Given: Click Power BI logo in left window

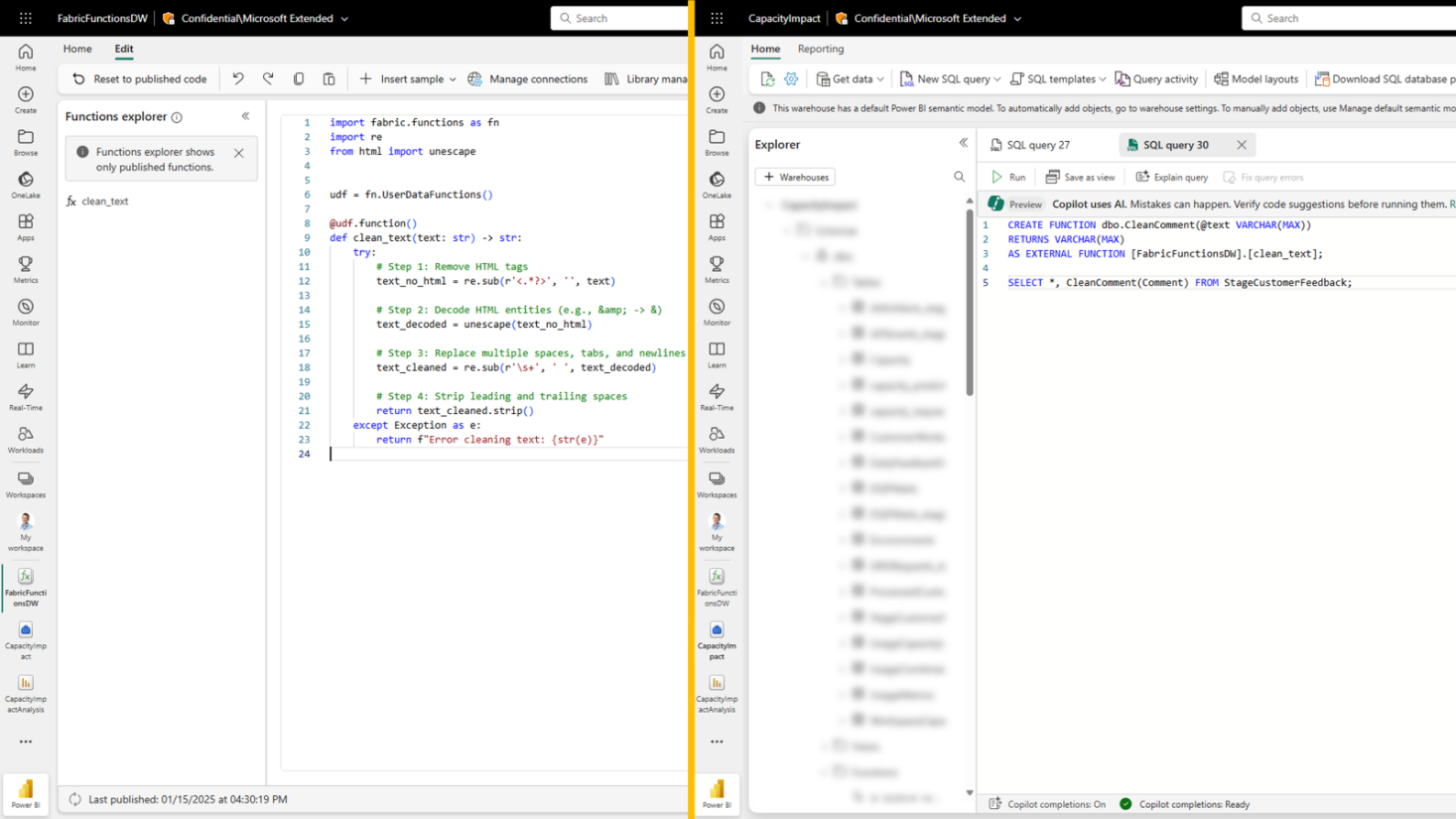Looking at the screenshot, I should [x=26, y=793].
